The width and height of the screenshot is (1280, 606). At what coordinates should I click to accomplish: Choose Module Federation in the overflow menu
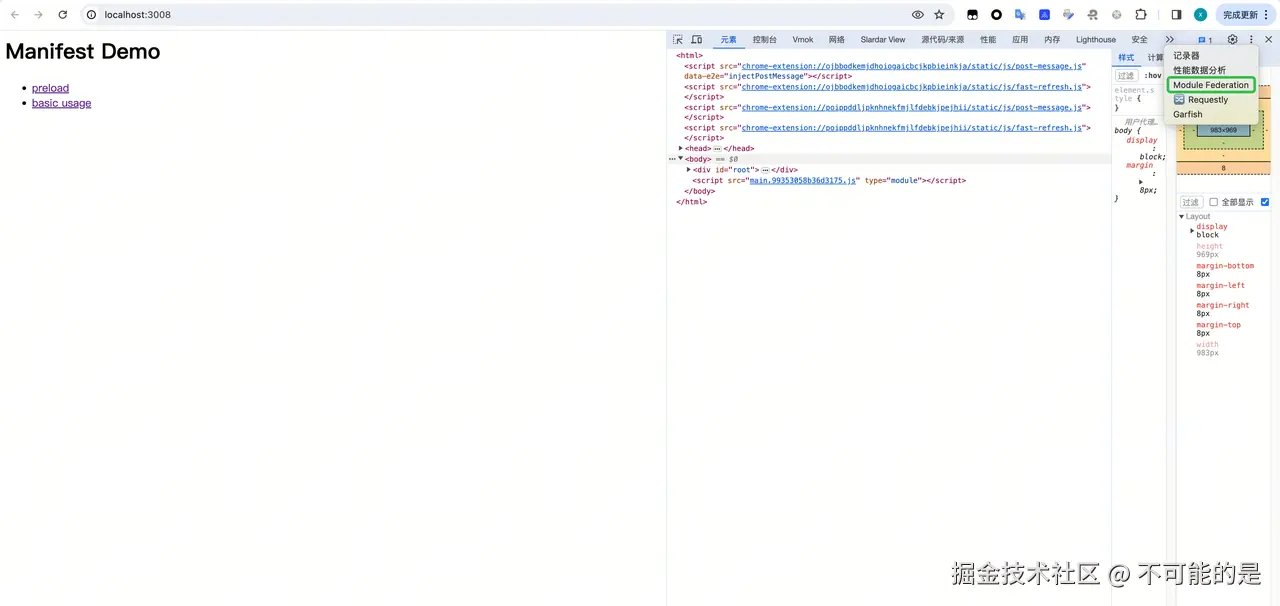[1211, 85]
